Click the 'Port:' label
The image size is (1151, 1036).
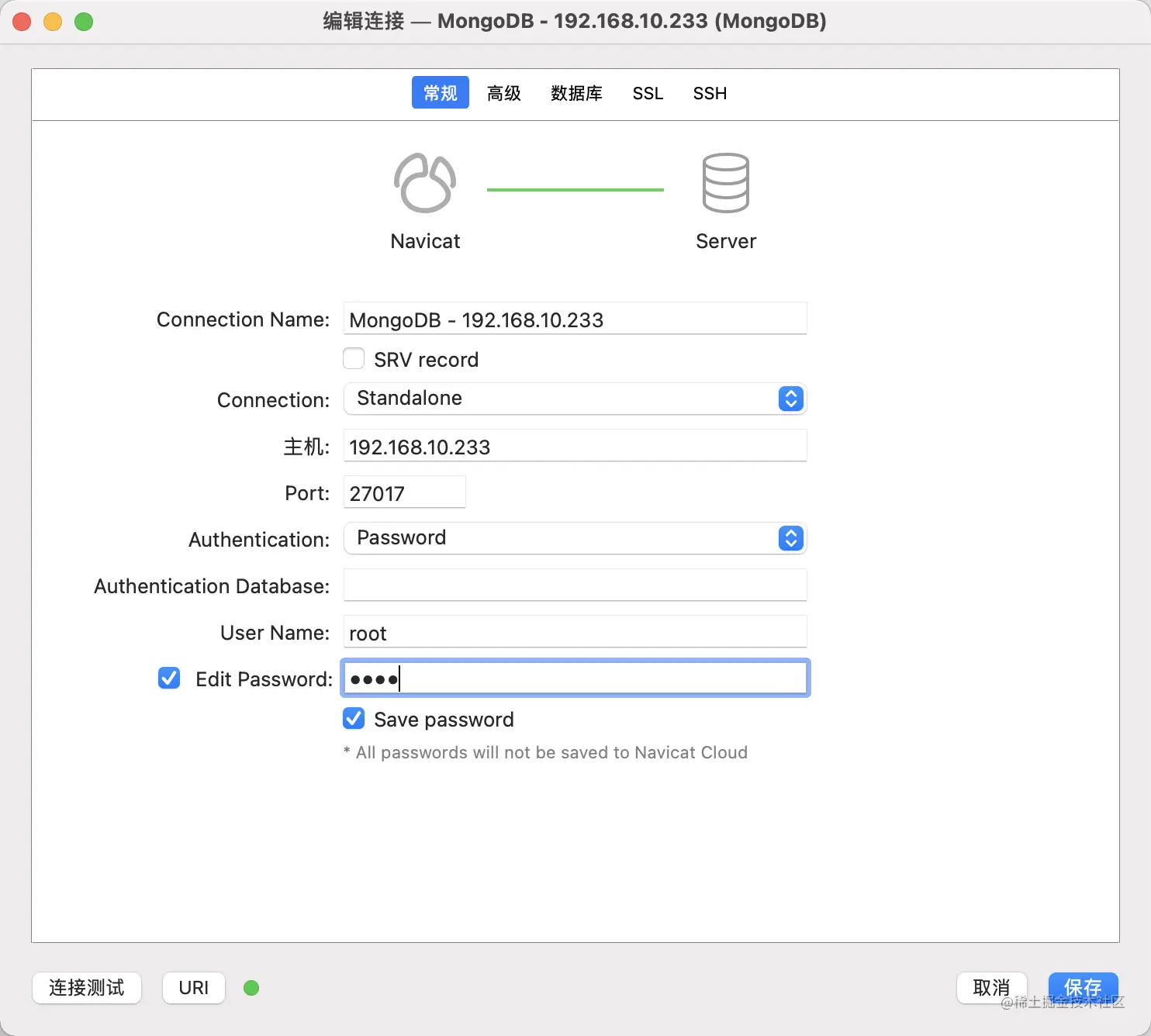[x=307, y=493]
